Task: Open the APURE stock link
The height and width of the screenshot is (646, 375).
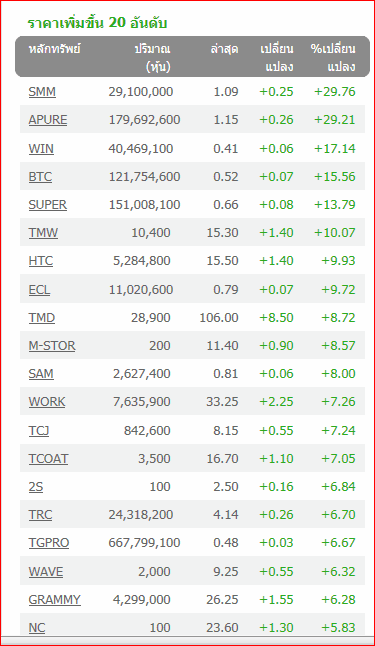Action: (48, 119)
